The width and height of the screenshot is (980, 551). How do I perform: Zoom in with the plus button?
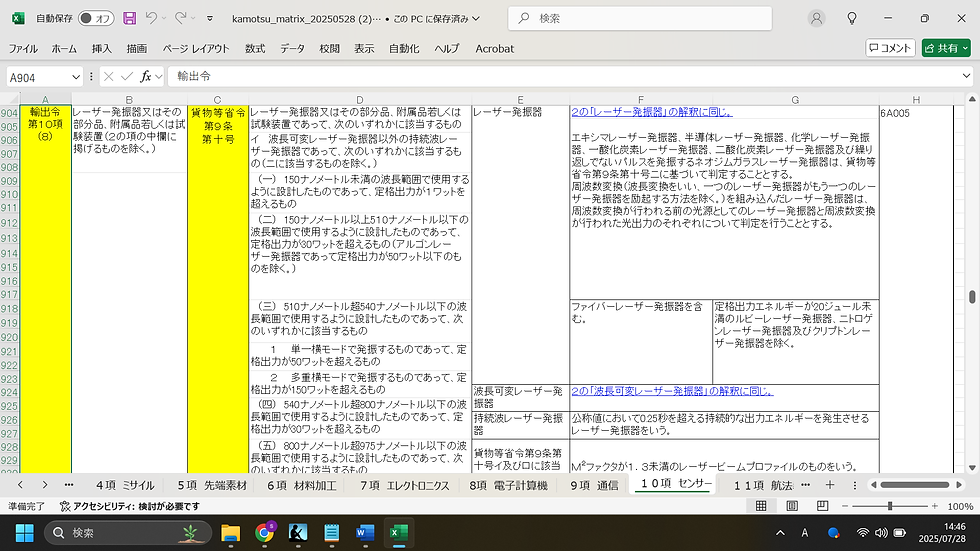click(x=934, y=506)
